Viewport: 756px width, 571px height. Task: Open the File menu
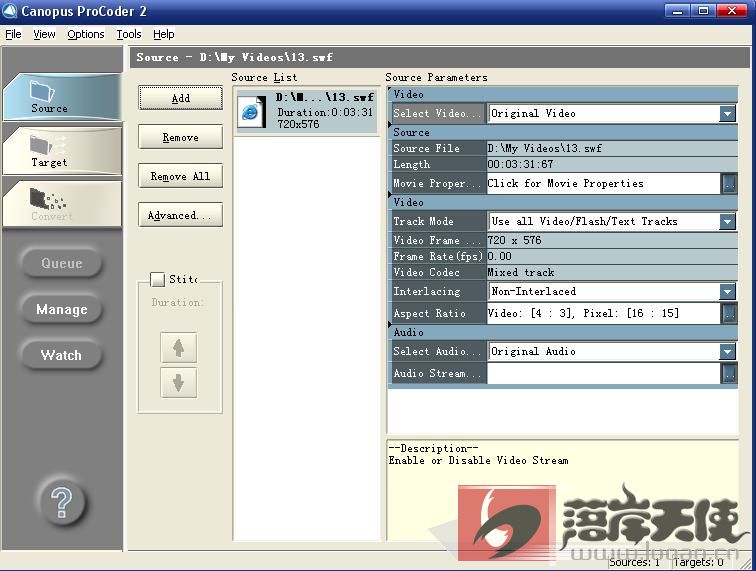(x=14, y=34)
